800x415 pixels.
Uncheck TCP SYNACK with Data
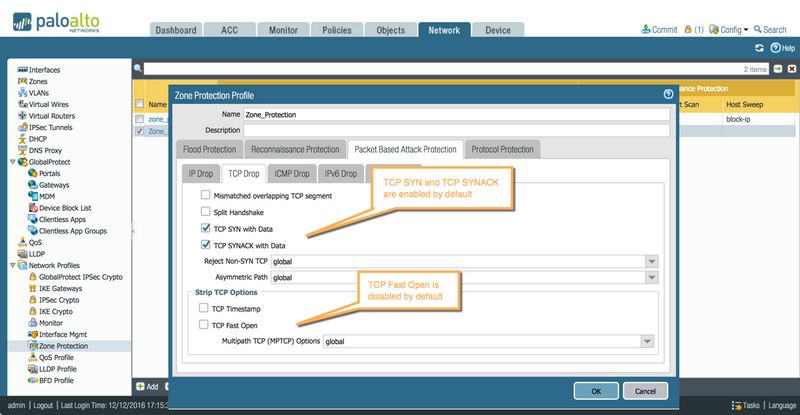tap(206, 245)
